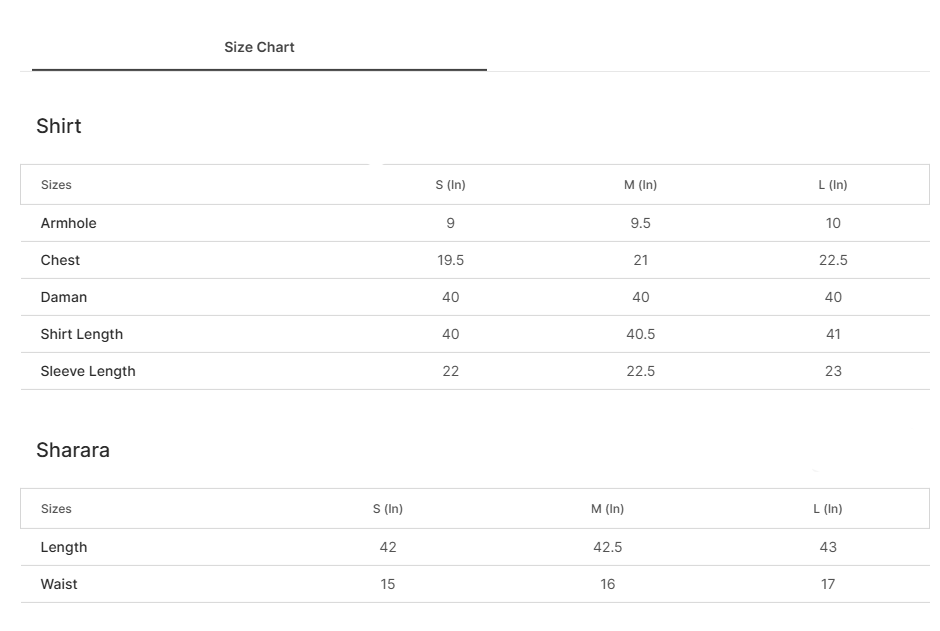The image size is (940, 631).
Task: Click the Sharara Length value 42.5
Action: pos(608,547)
